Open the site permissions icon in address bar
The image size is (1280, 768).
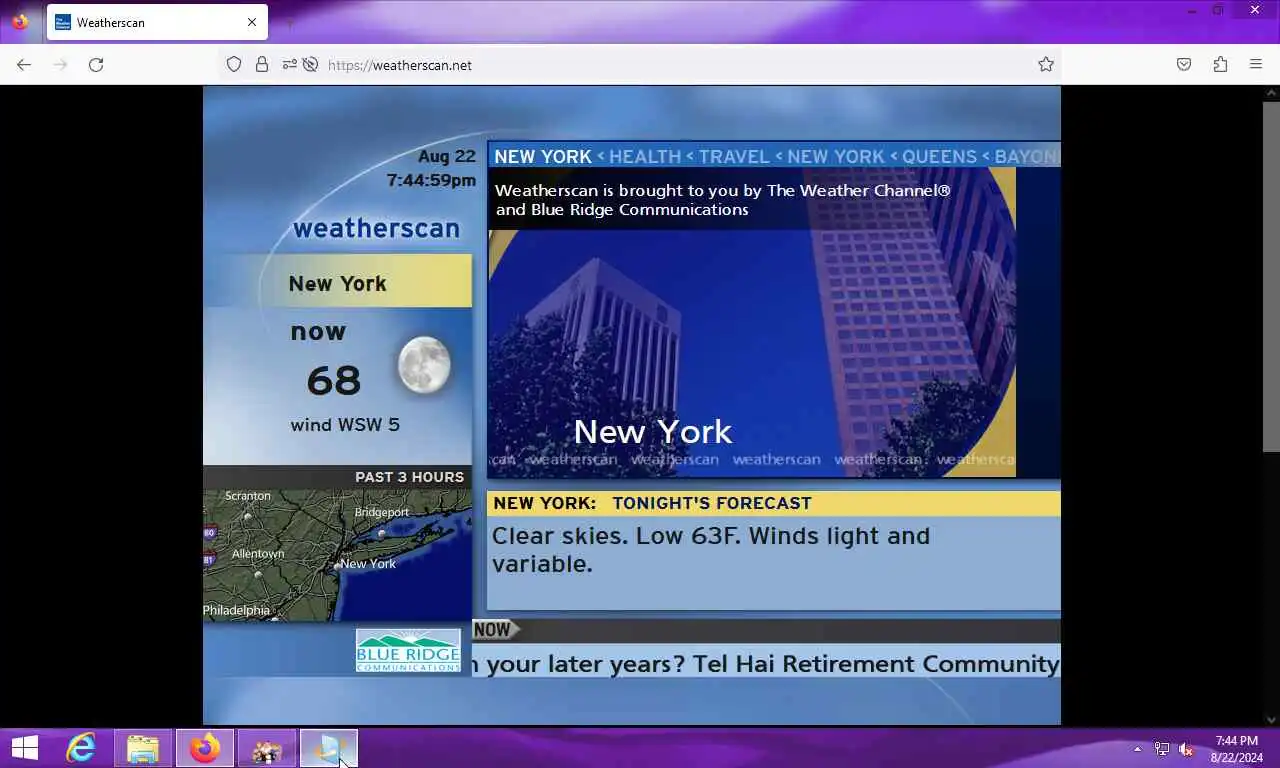289,64
